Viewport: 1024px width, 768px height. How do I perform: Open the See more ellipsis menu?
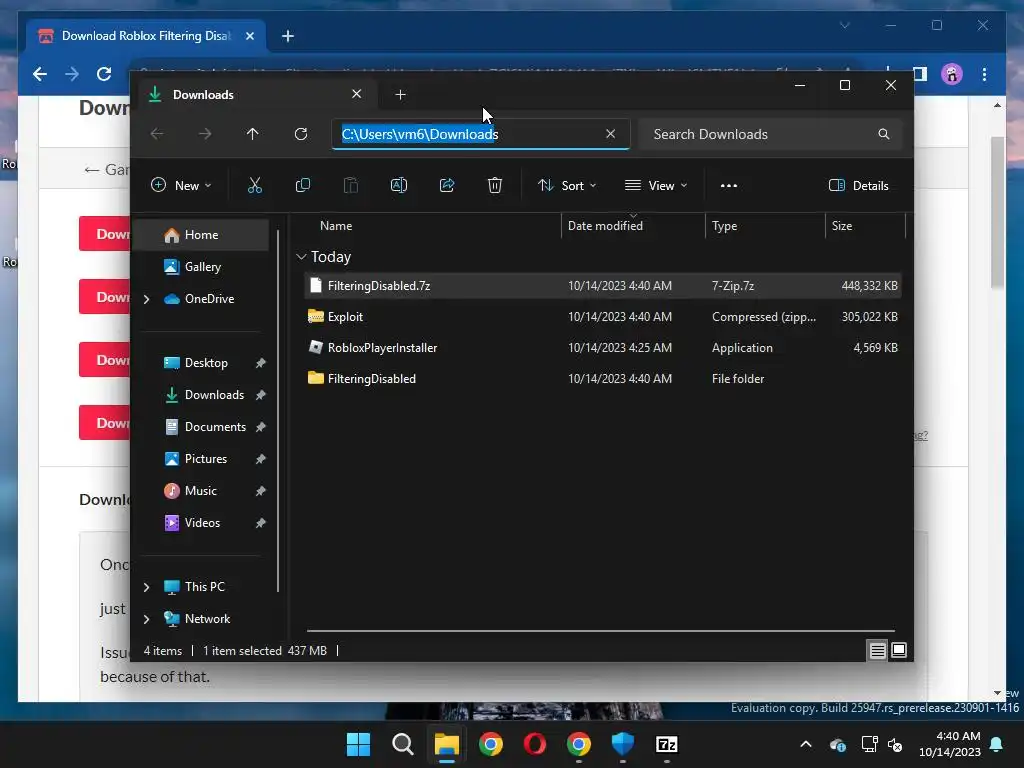(x=729, y=185)
